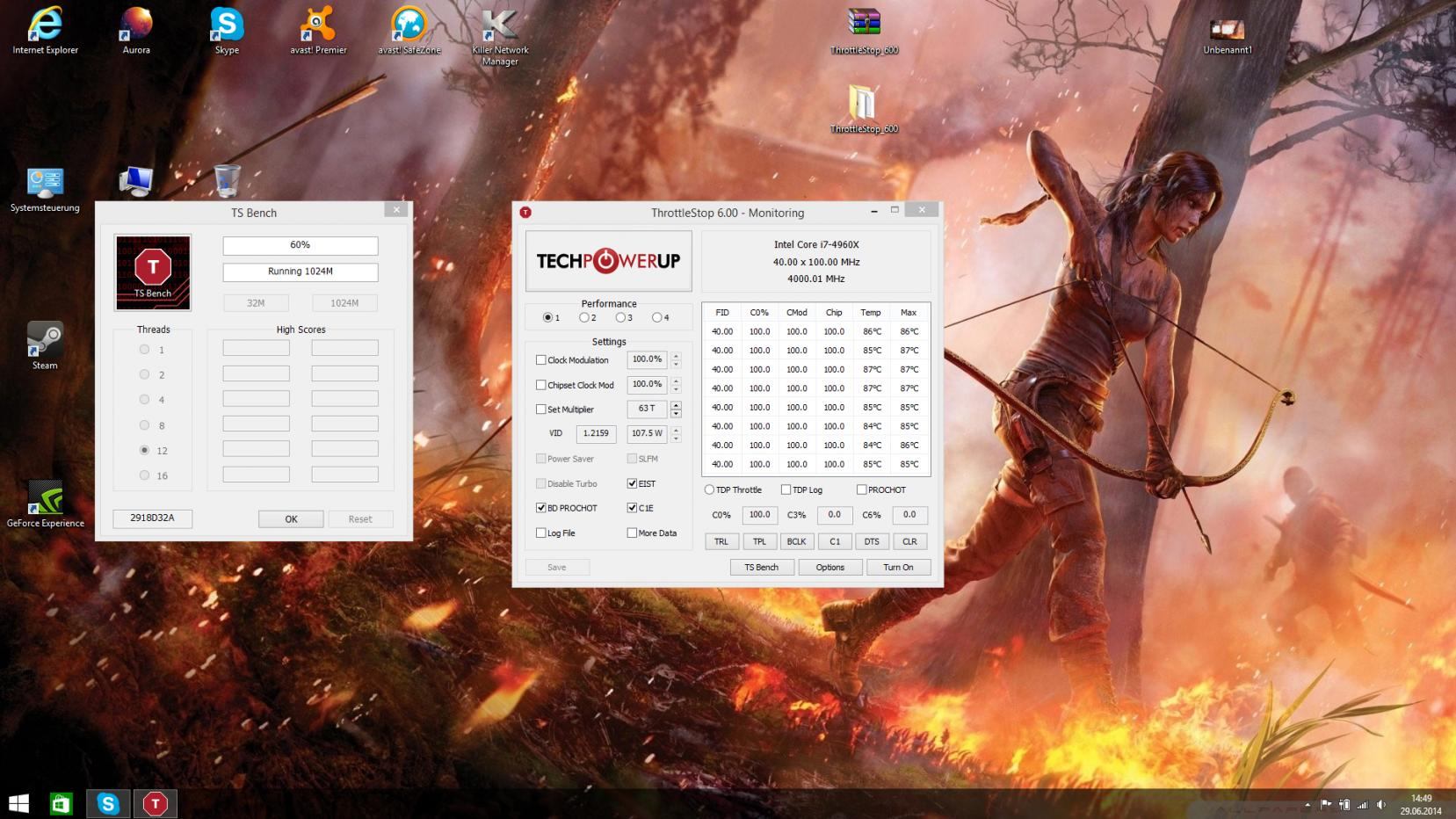
Task: Select the TDP Throttle radio button
Action: click(x=709, y=489)
